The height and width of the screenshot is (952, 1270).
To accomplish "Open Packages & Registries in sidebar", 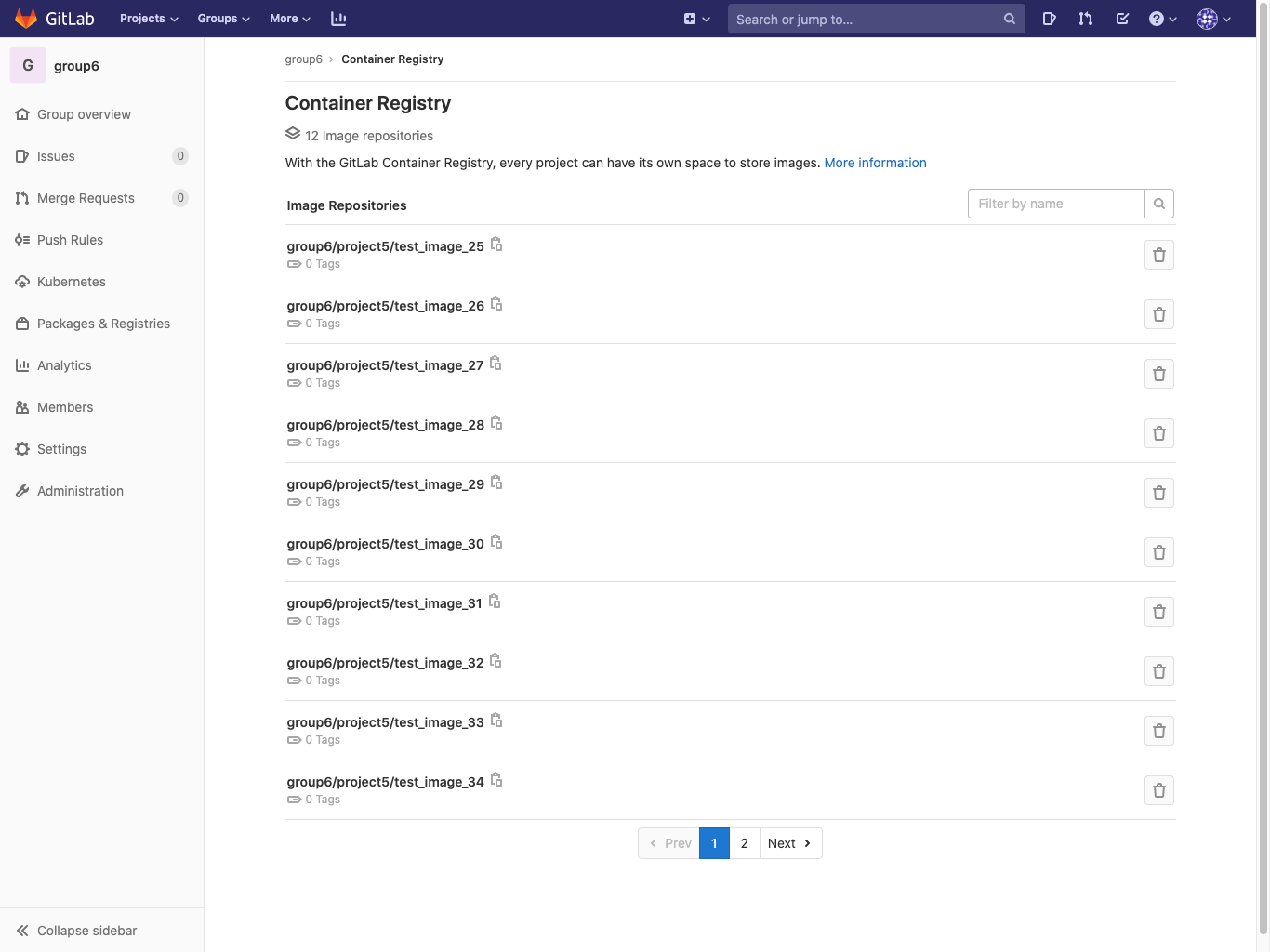I will coord(102,324).
